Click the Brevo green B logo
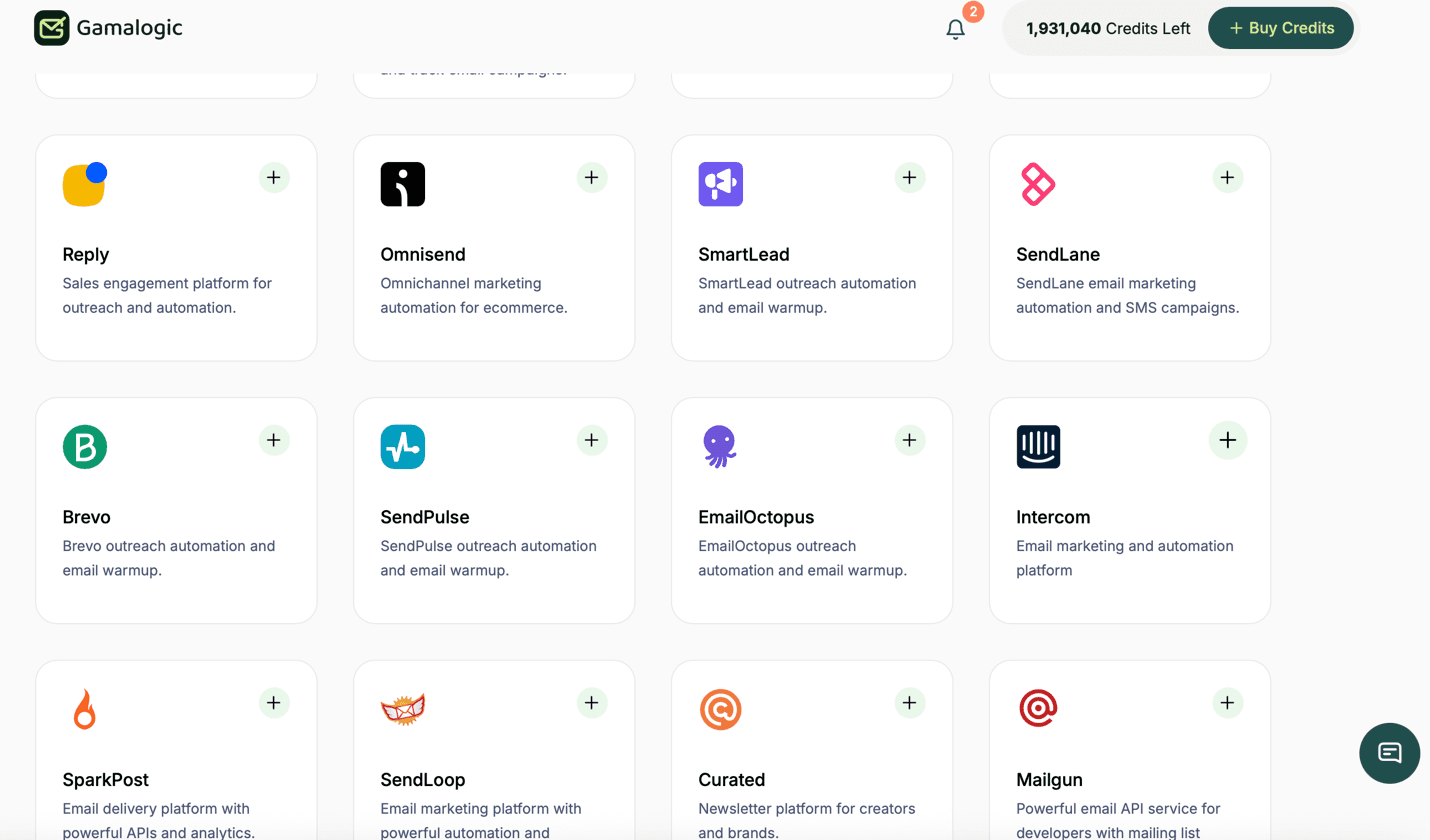The width and height of the screenshot is (1430, 840). (85, 447)
